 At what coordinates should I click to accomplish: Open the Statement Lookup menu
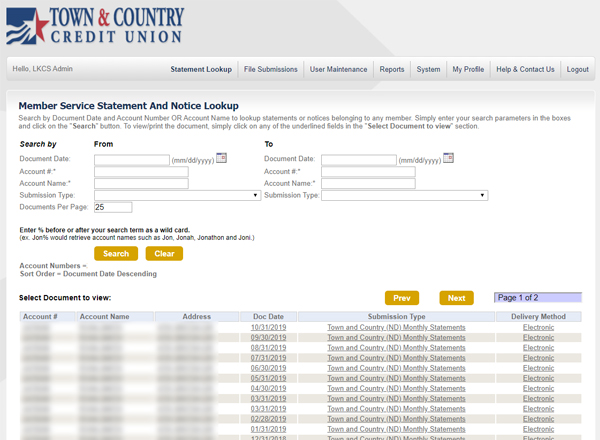pos(201,69)
